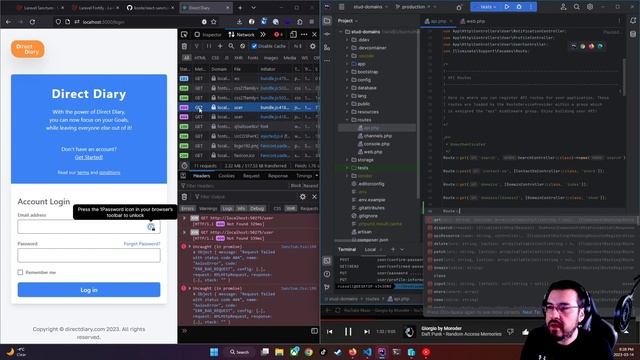
Task: Check the Remember me checkbox
Action: [x=20, y=272]
